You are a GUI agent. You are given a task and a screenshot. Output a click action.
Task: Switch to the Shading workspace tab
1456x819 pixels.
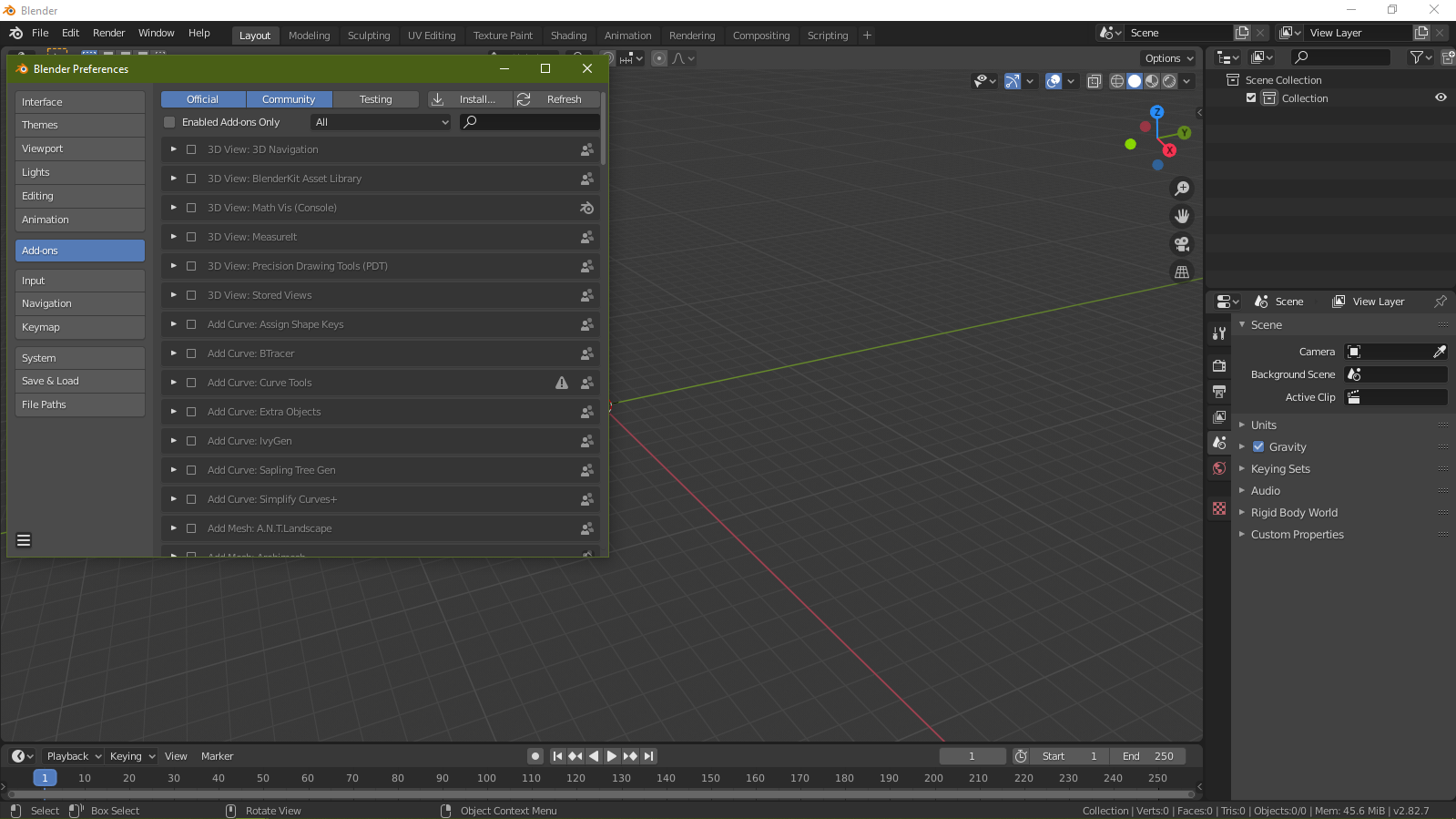click(x=568, y=36)
